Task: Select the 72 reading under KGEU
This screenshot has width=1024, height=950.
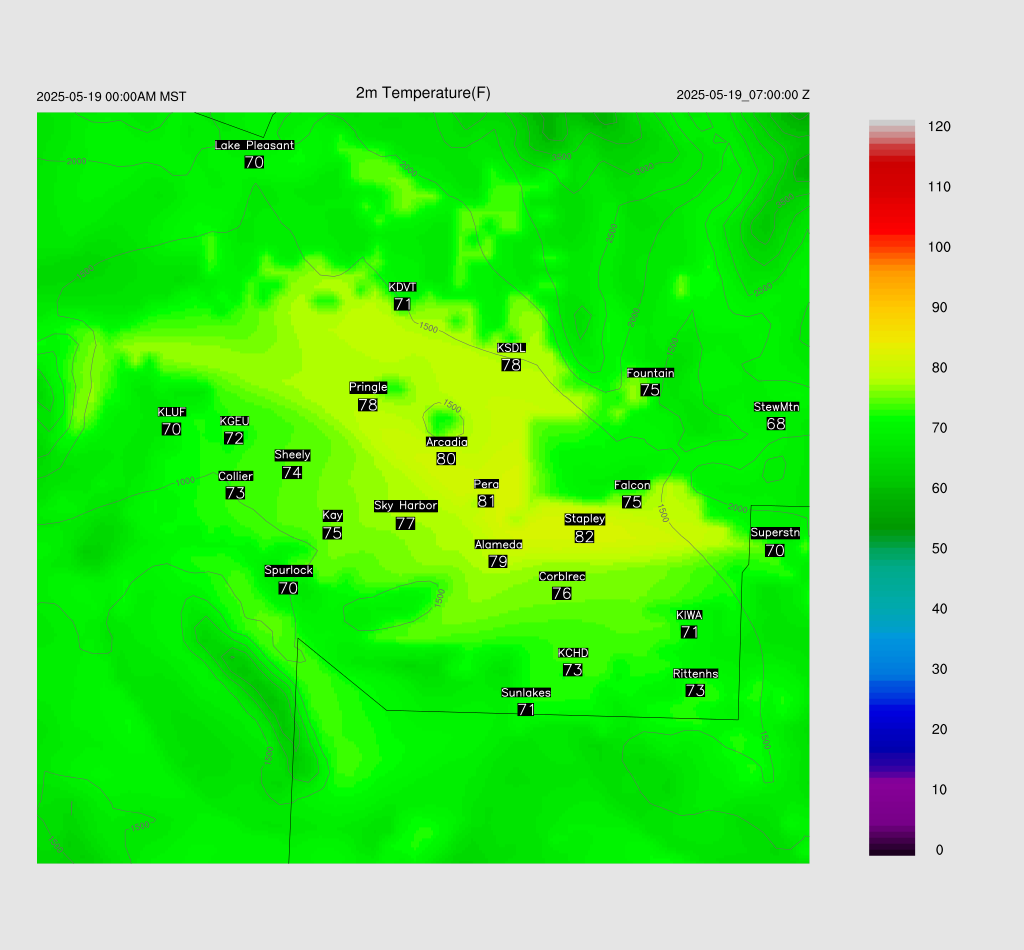Action: coord(234,438)
